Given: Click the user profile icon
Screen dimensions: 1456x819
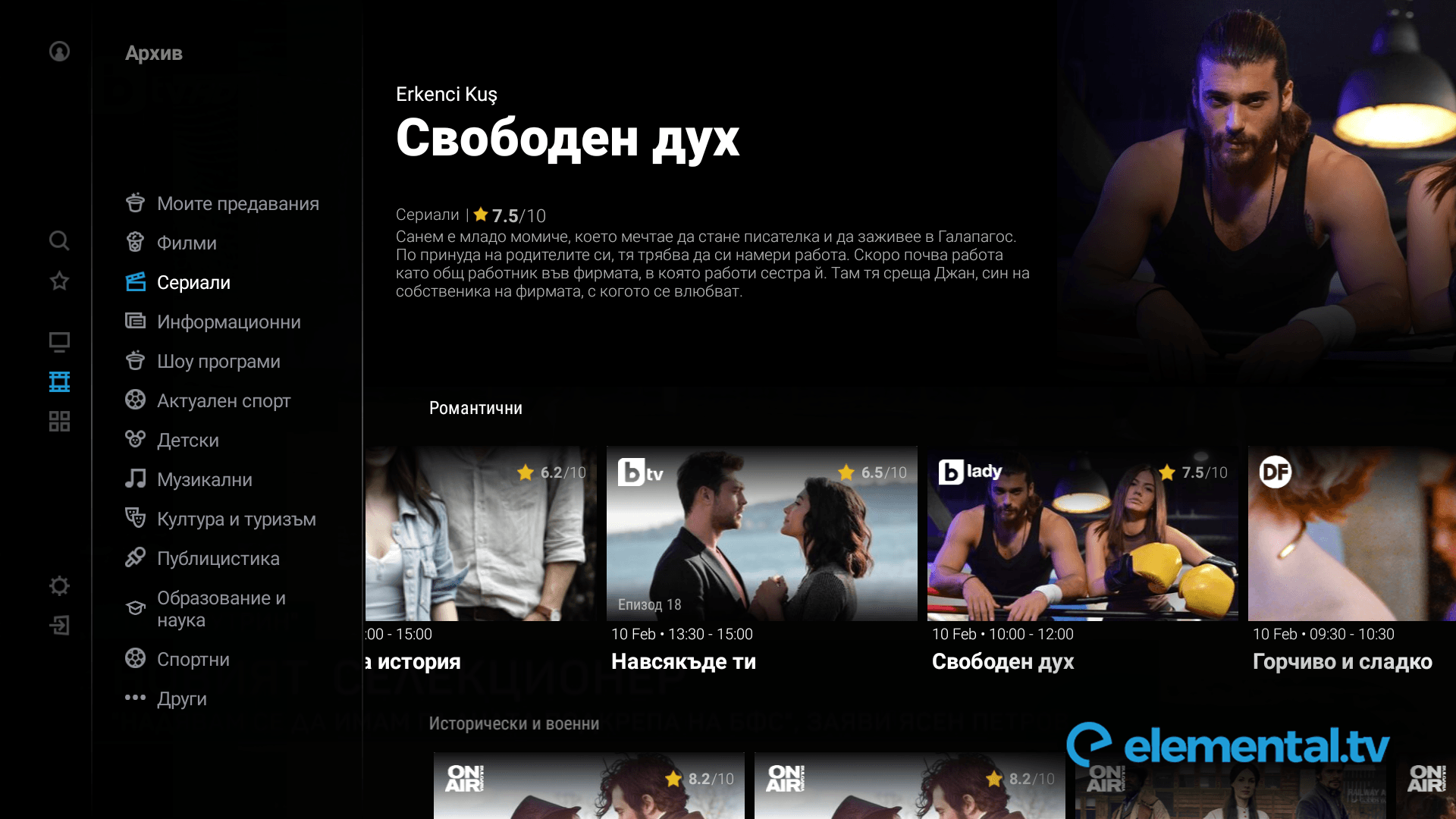Looking at the screenshot, I should click(x=58, y=51).
